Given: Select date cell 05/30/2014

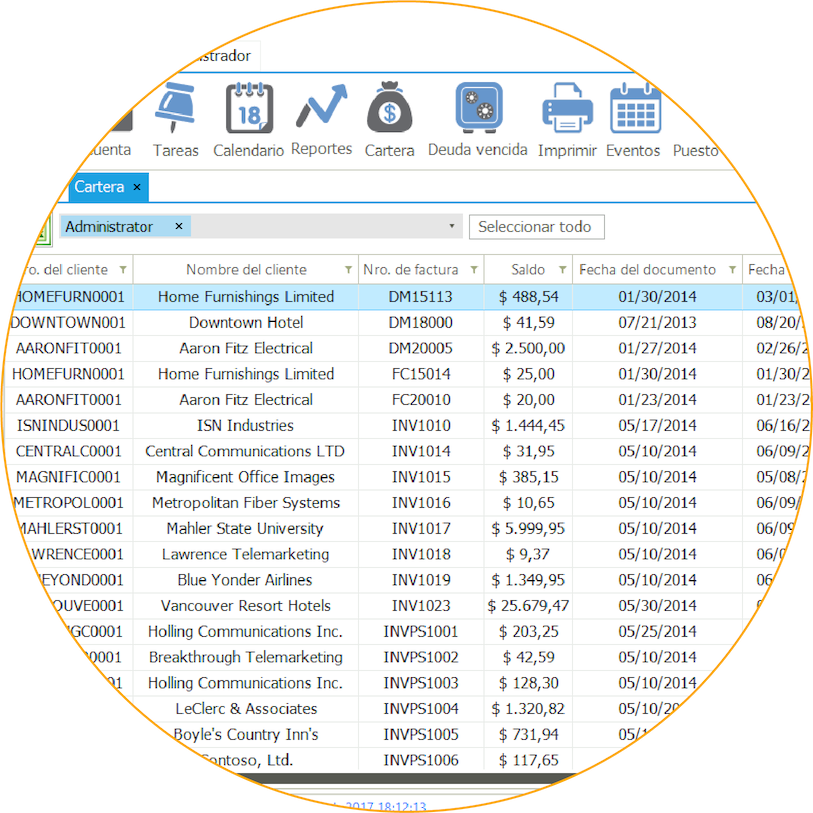Looking at the screenshot, I should [657, 606].
